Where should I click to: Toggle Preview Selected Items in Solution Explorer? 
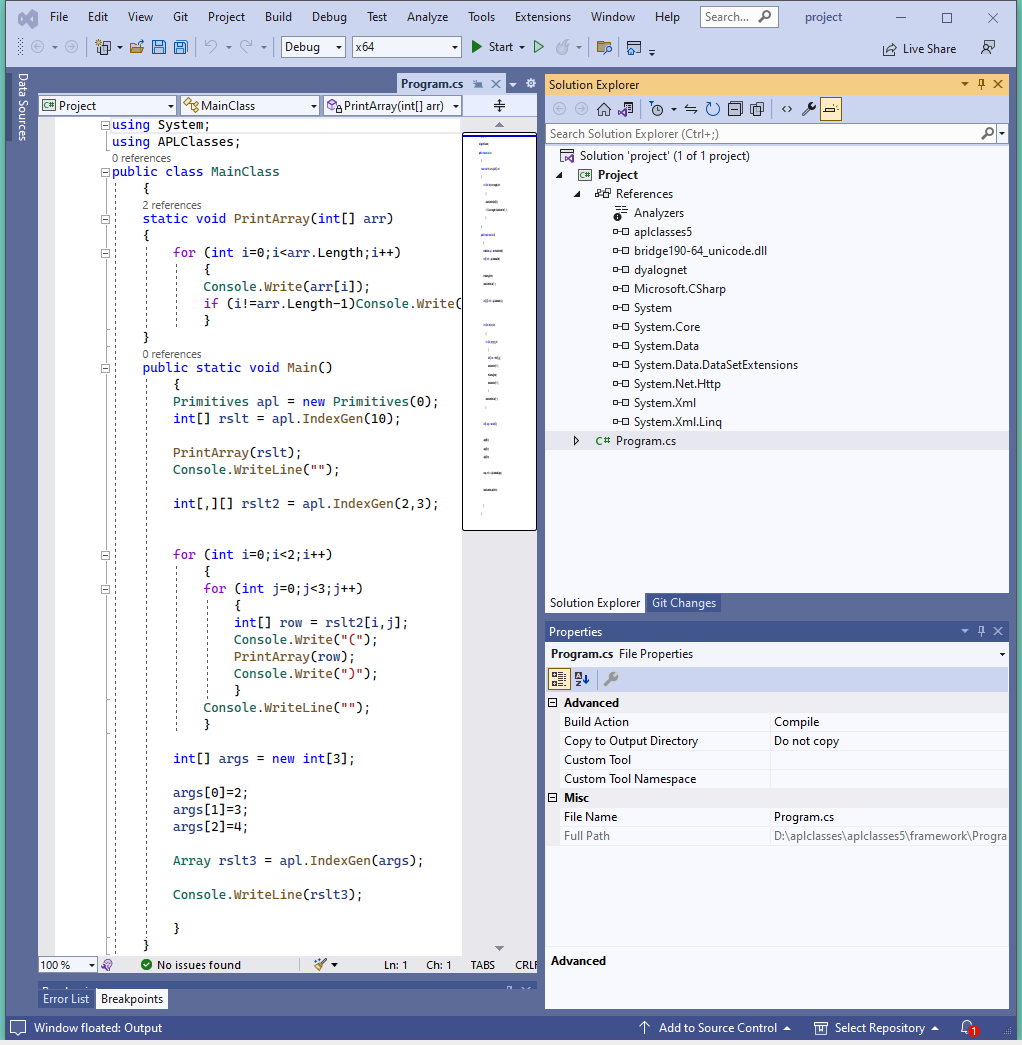[831, 109]
